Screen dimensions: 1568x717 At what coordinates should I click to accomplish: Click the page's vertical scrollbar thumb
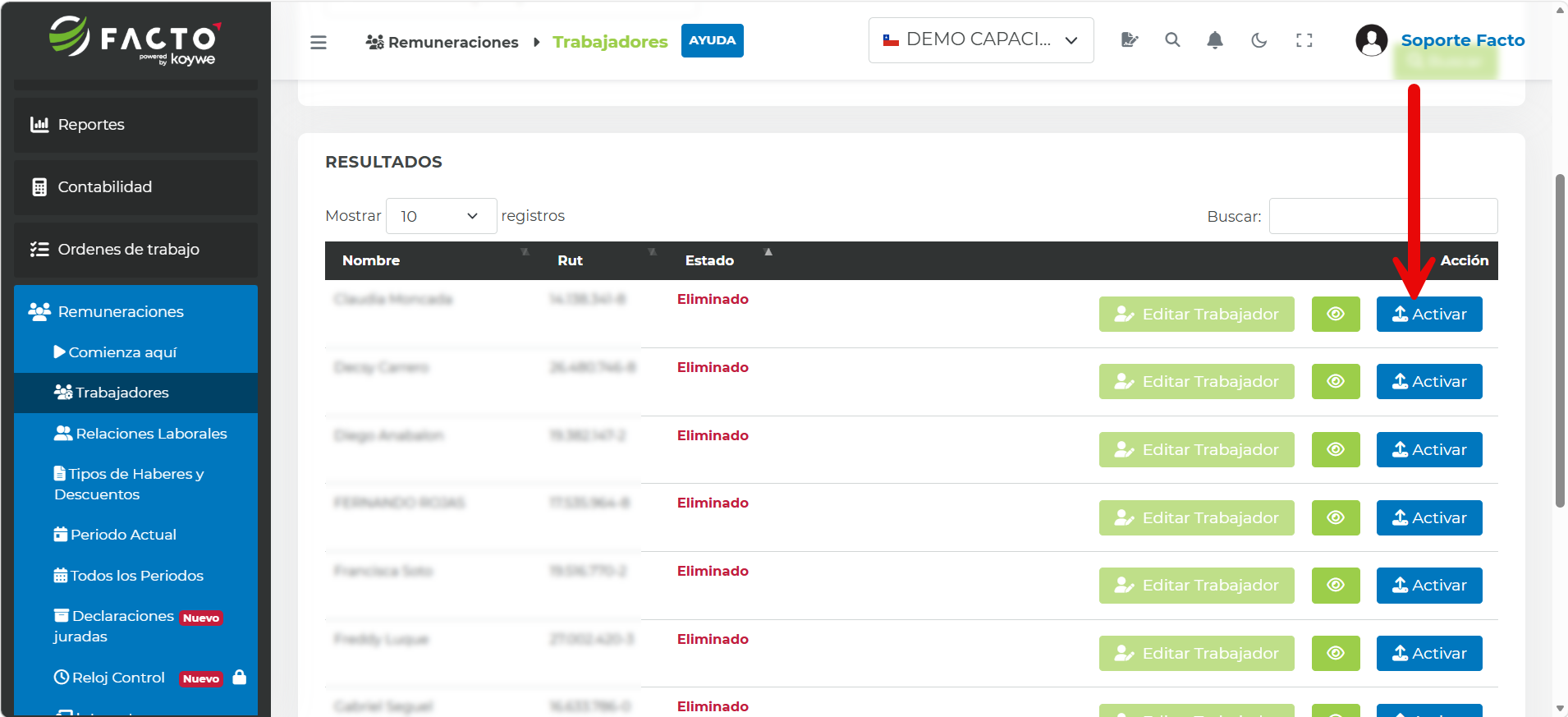pos(1560,341)
